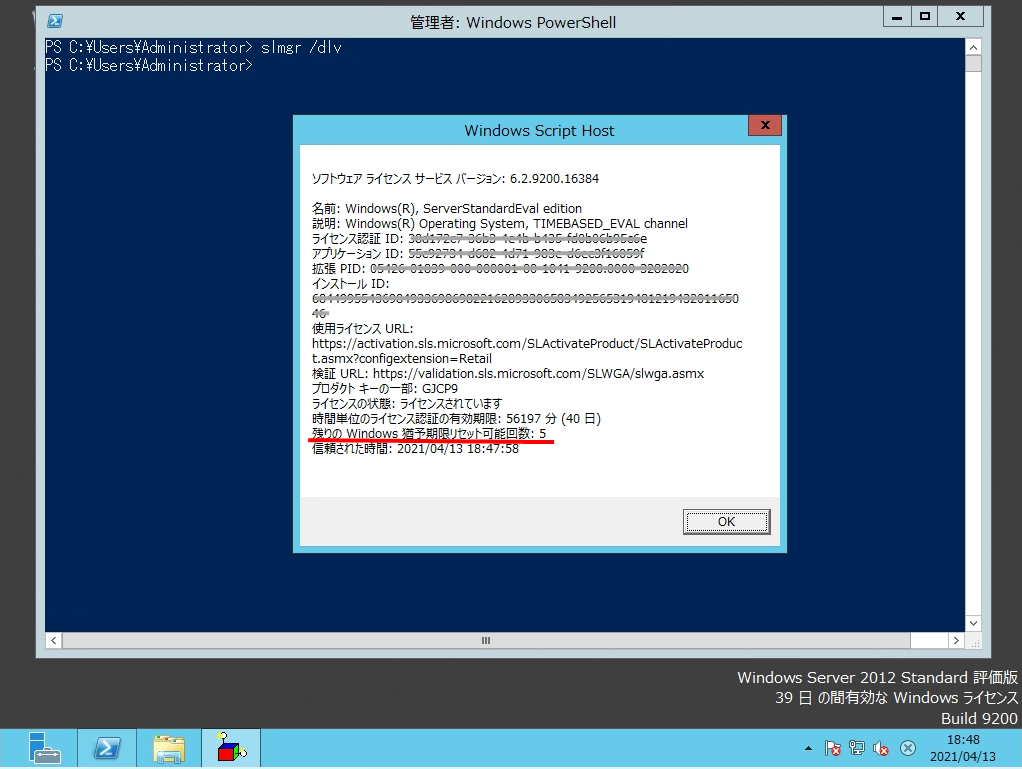Click the partial product key GJCP9 line
The width and height of the screenshot is (1022, 769).
(385, 388)
